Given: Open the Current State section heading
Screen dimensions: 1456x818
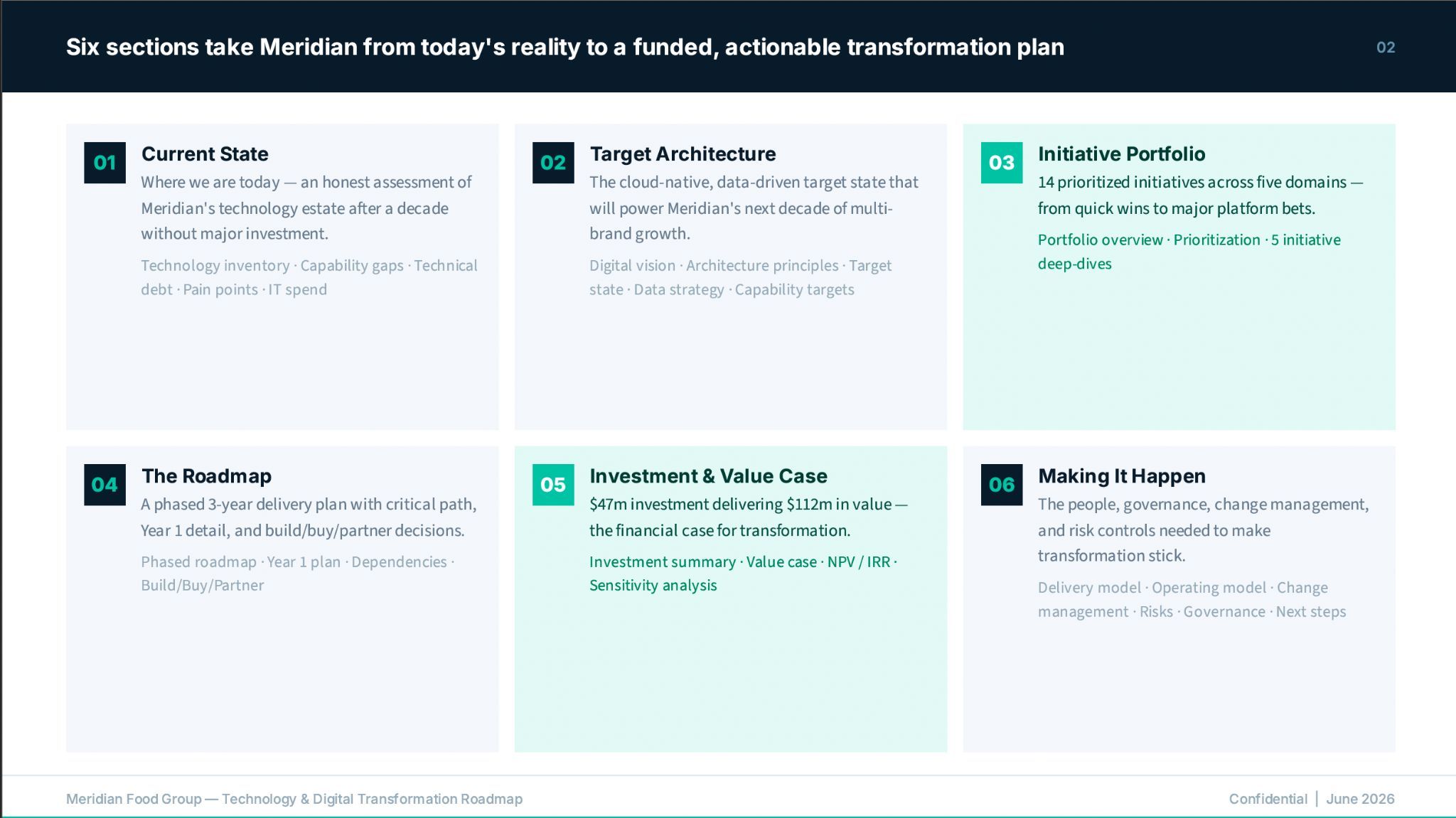Looking at the screenshot, I should pos(205,154).
